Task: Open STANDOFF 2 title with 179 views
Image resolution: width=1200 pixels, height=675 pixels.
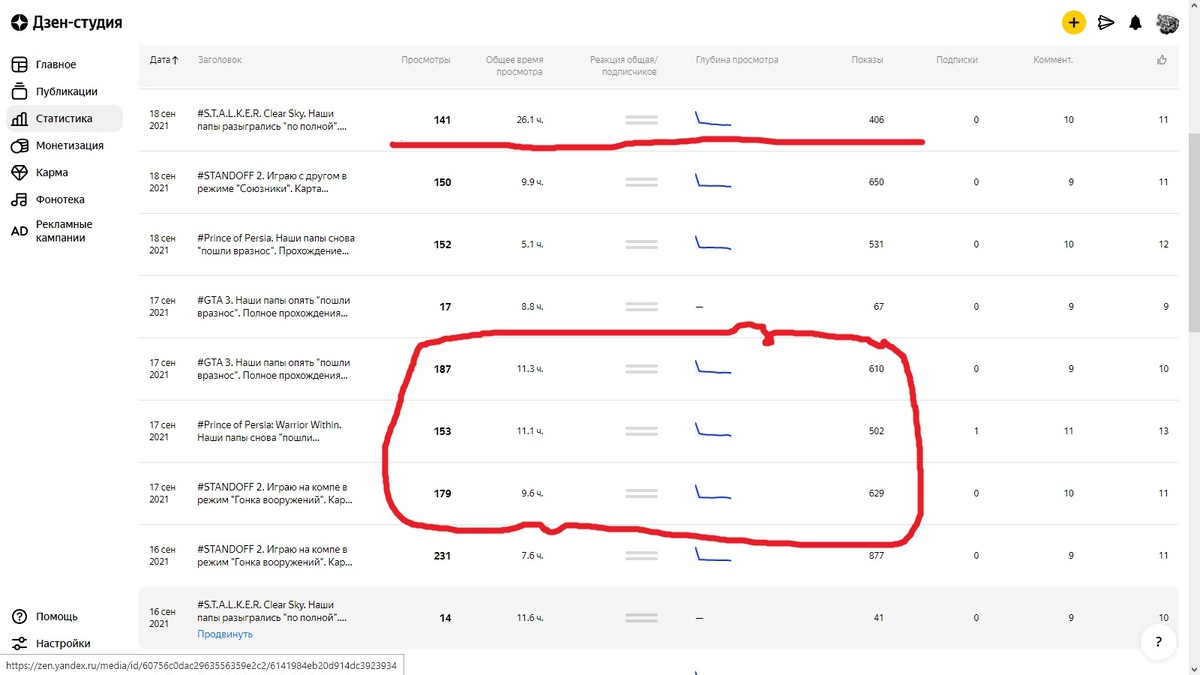Action: click(x=275, y=493)
